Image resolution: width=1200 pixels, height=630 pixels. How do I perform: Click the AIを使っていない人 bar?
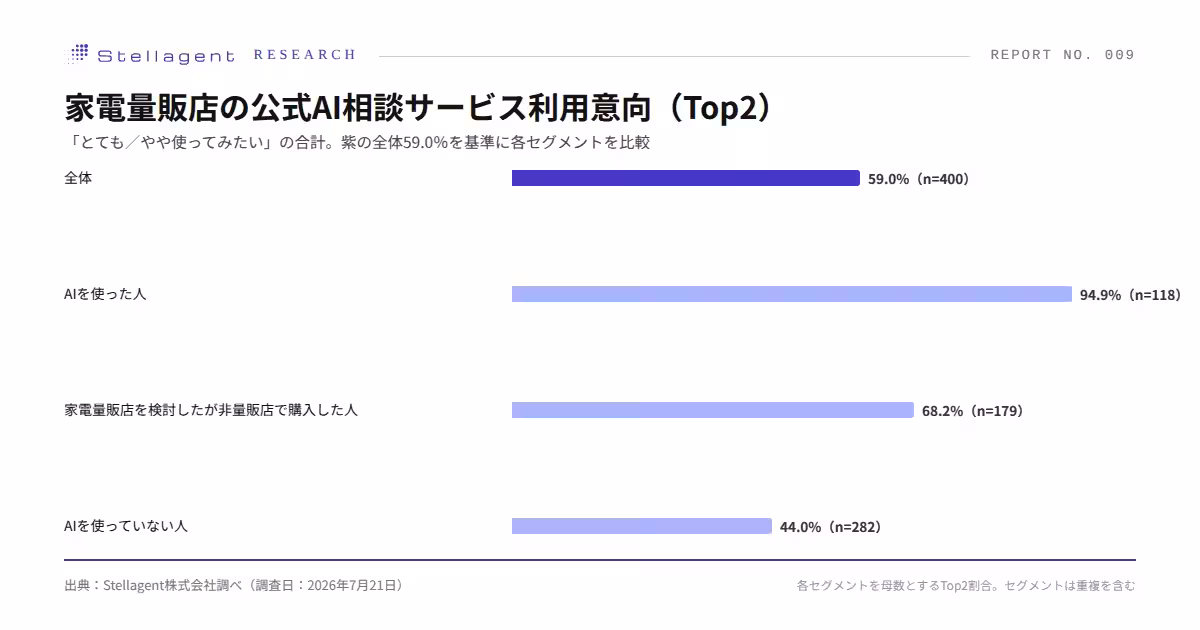pos(642,526)
